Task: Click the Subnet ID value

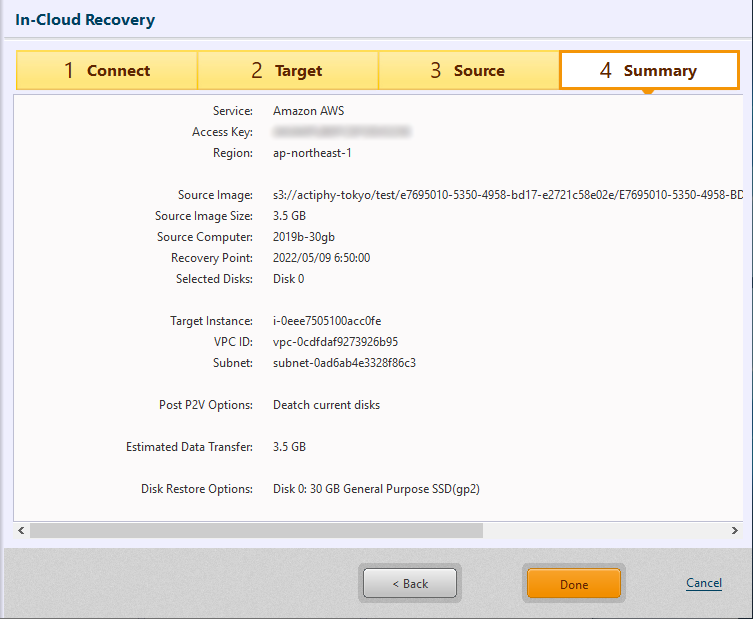Action: point(344,363)
